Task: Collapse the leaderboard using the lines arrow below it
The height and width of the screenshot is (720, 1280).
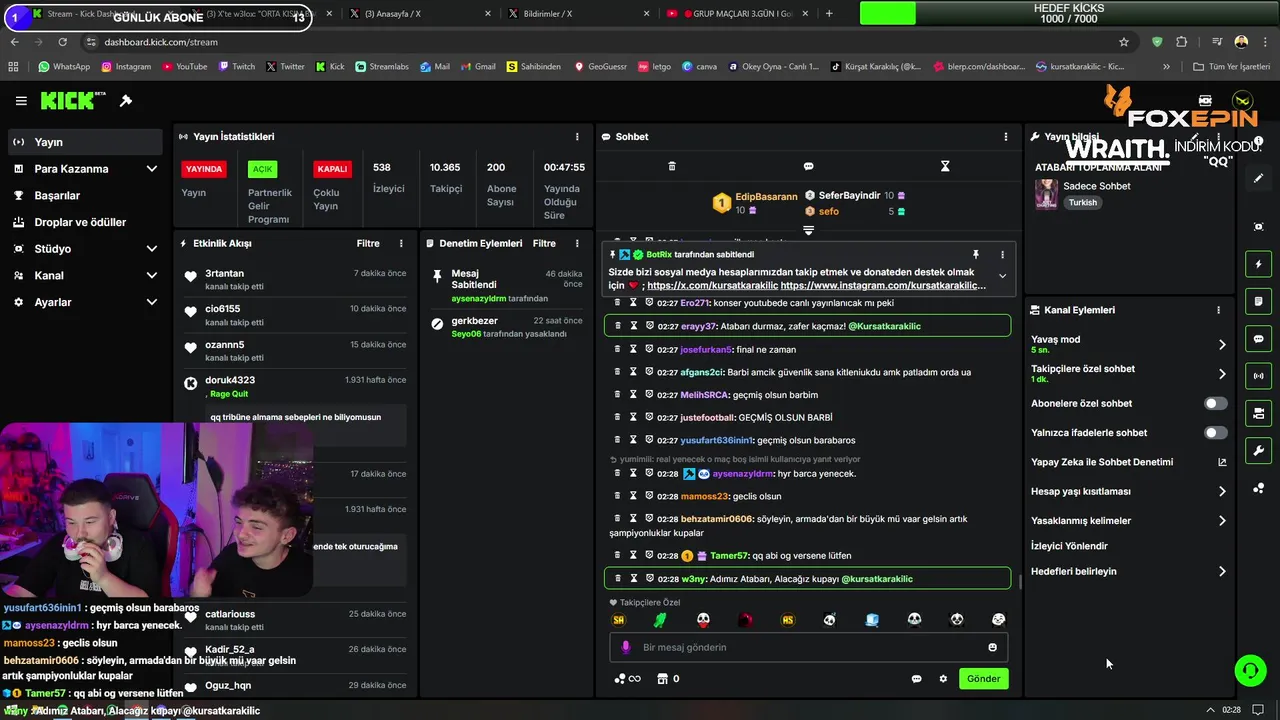Action: tap(808, 230)
